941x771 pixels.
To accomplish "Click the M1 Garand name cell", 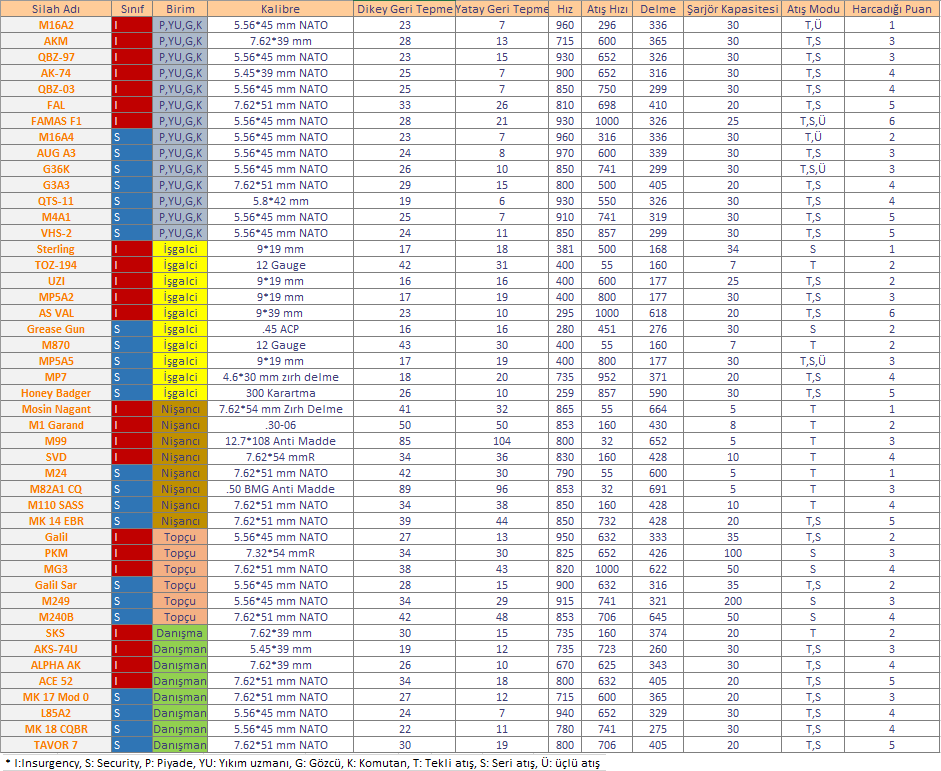I will pyautogui.click(x=56, y=425).
